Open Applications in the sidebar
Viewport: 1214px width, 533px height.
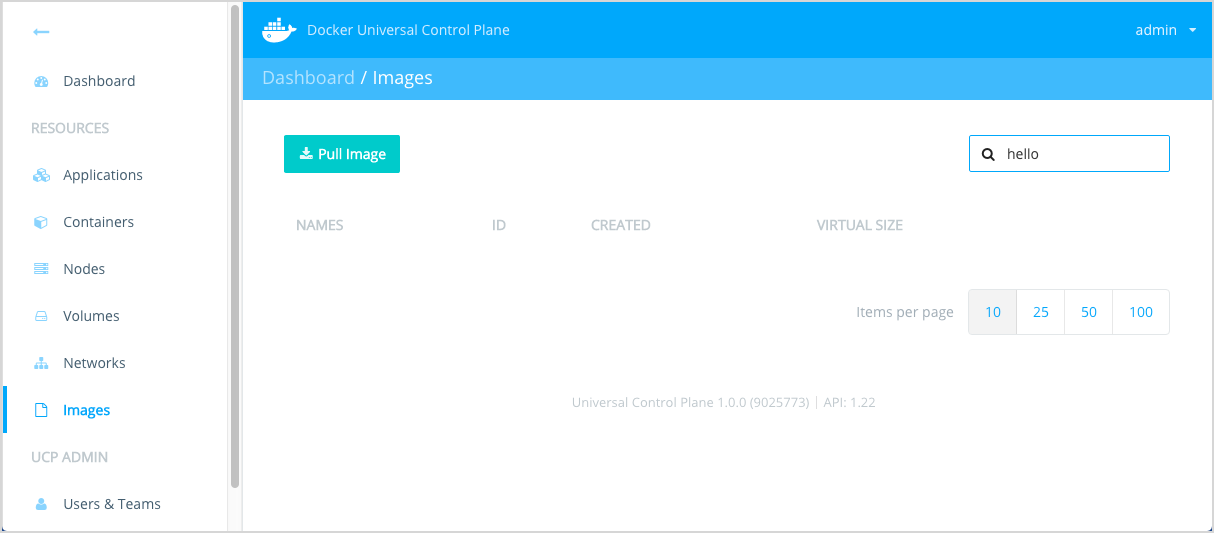click(103, 175)
